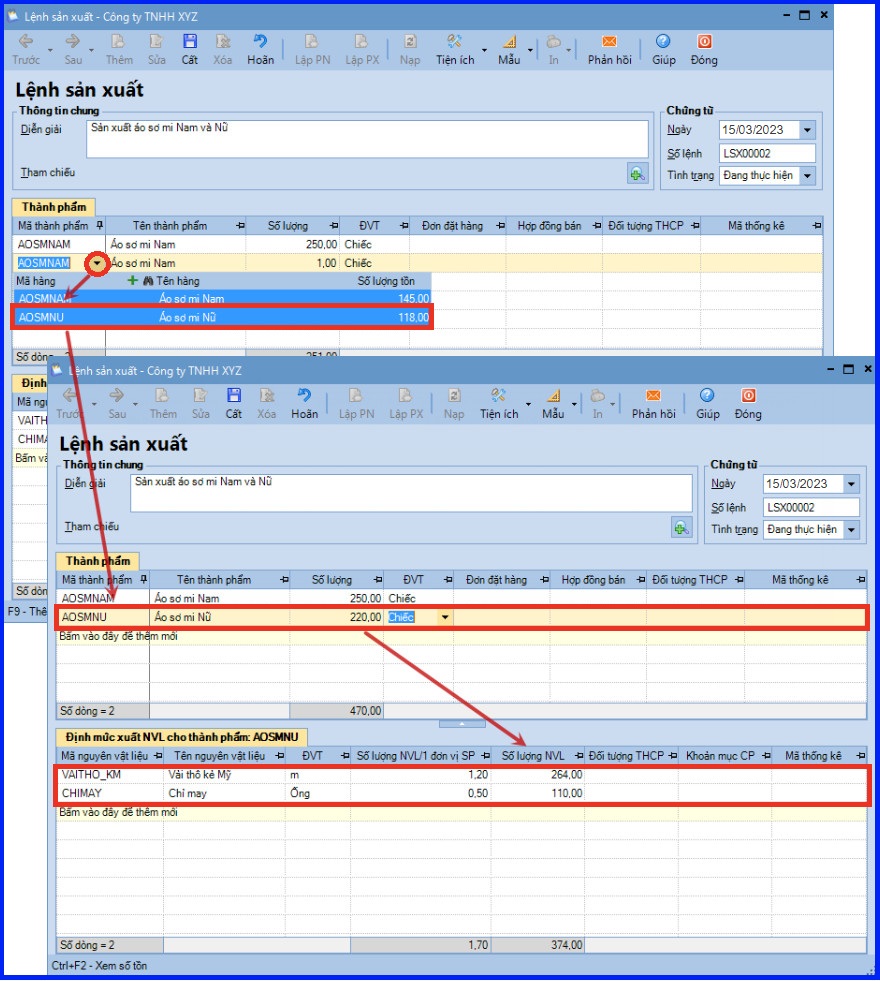Click Đối tượng THCP column header in front Thành phẩm grid
The height and width of the screenshot is (981, 880).
pyautogui.click(x=690, y=580)
